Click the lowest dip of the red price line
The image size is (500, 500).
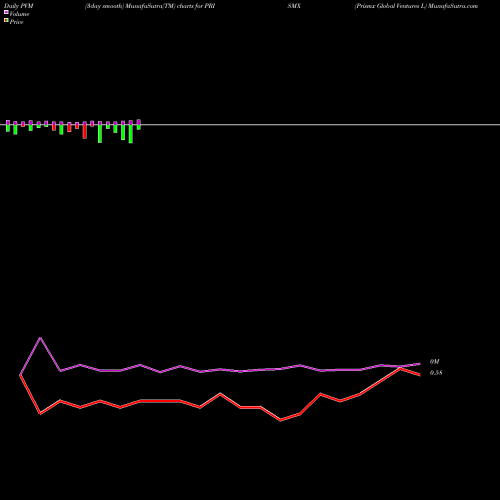[x=280, y=420]
